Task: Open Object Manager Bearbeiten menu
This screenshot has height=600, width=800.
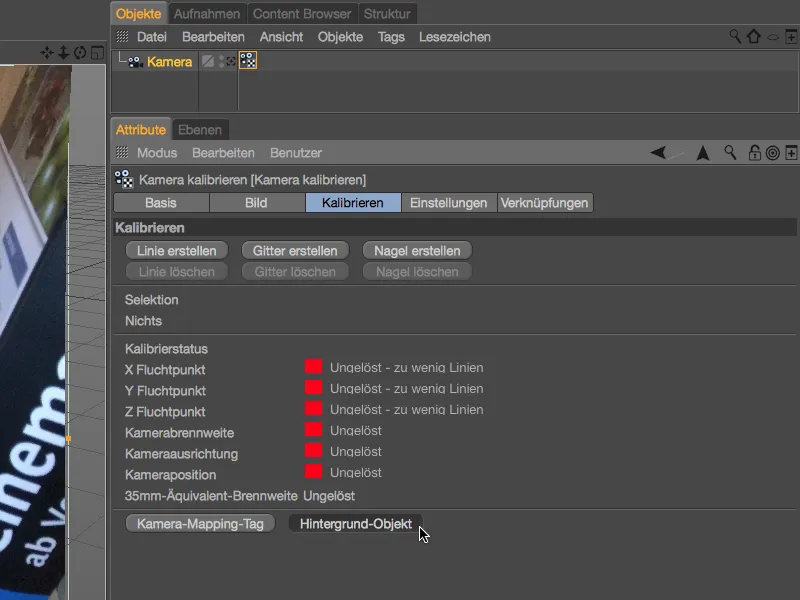Action: click(x=213, y=37)
